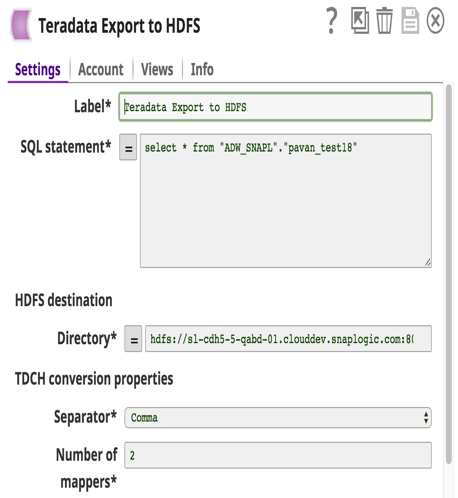The width and height of the screenshot is (458, 498).
Task: Click the Separator dropdown arrows
Action: (x=426, y=417)
